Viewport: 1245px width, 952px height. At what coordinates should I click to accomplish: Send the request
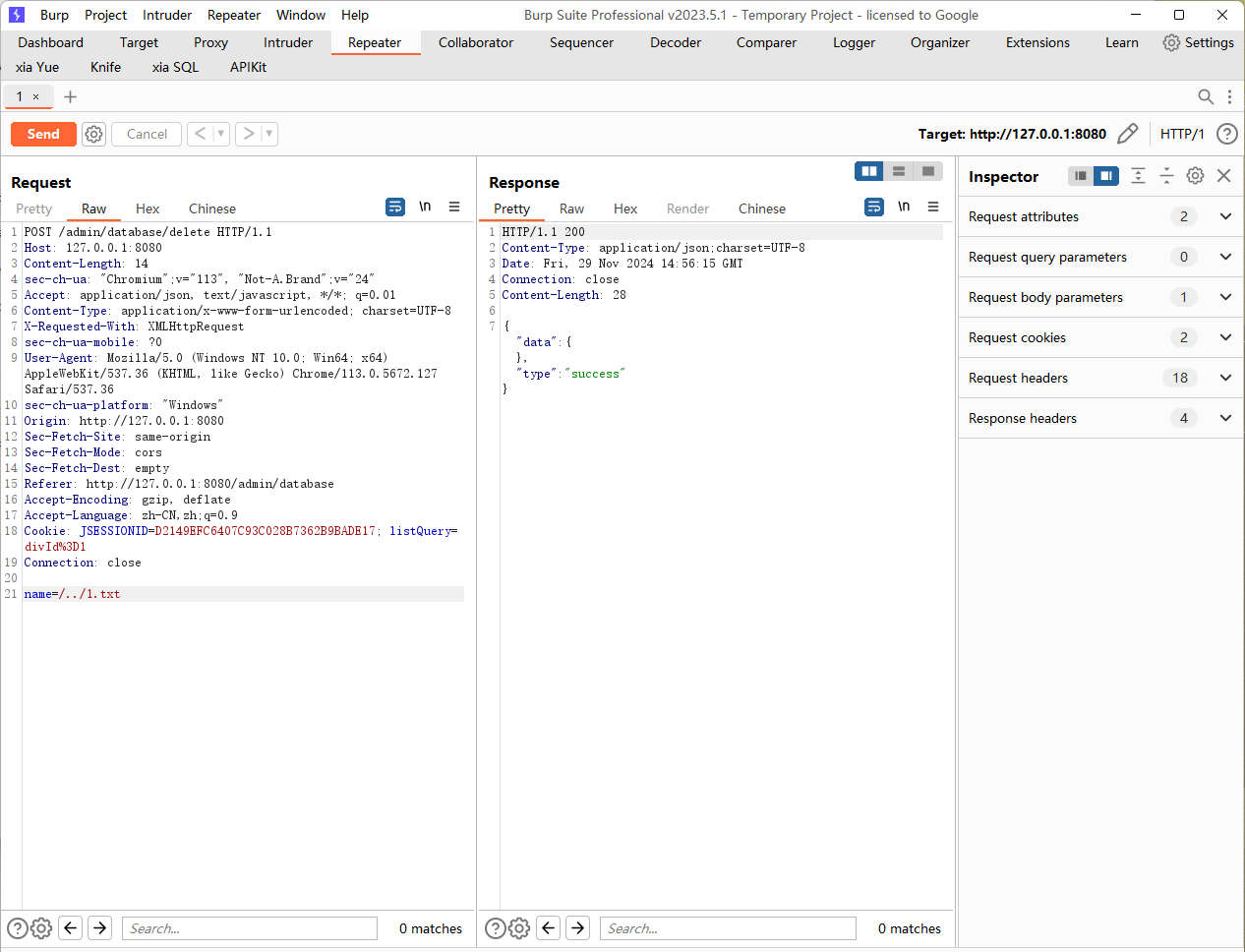coord(43,134)
